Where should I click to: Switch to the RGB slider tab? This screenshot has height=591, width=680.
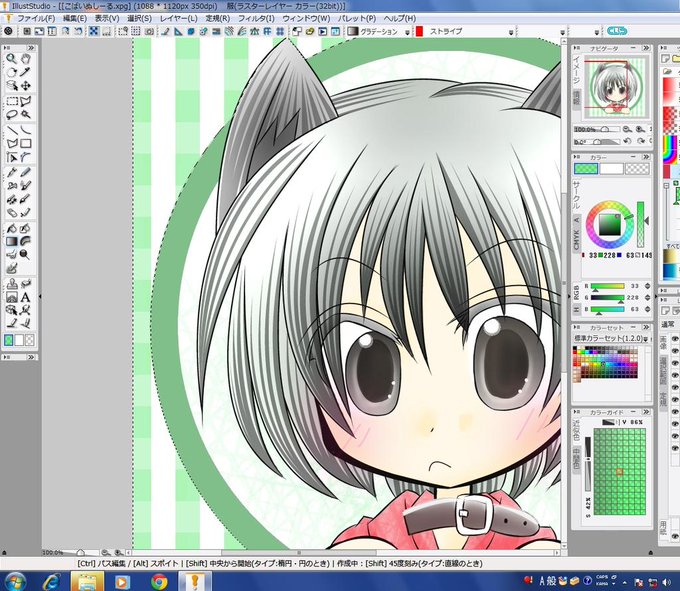(x=576, y=293)
